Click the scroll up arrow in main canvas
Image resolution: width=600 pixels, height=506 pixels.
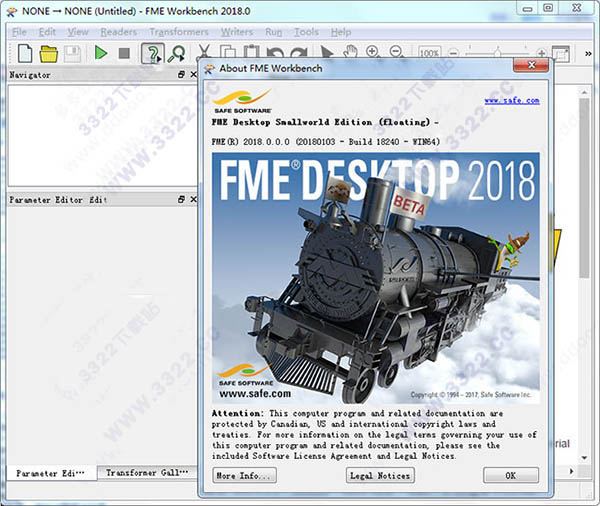click(x=584, y=92)
